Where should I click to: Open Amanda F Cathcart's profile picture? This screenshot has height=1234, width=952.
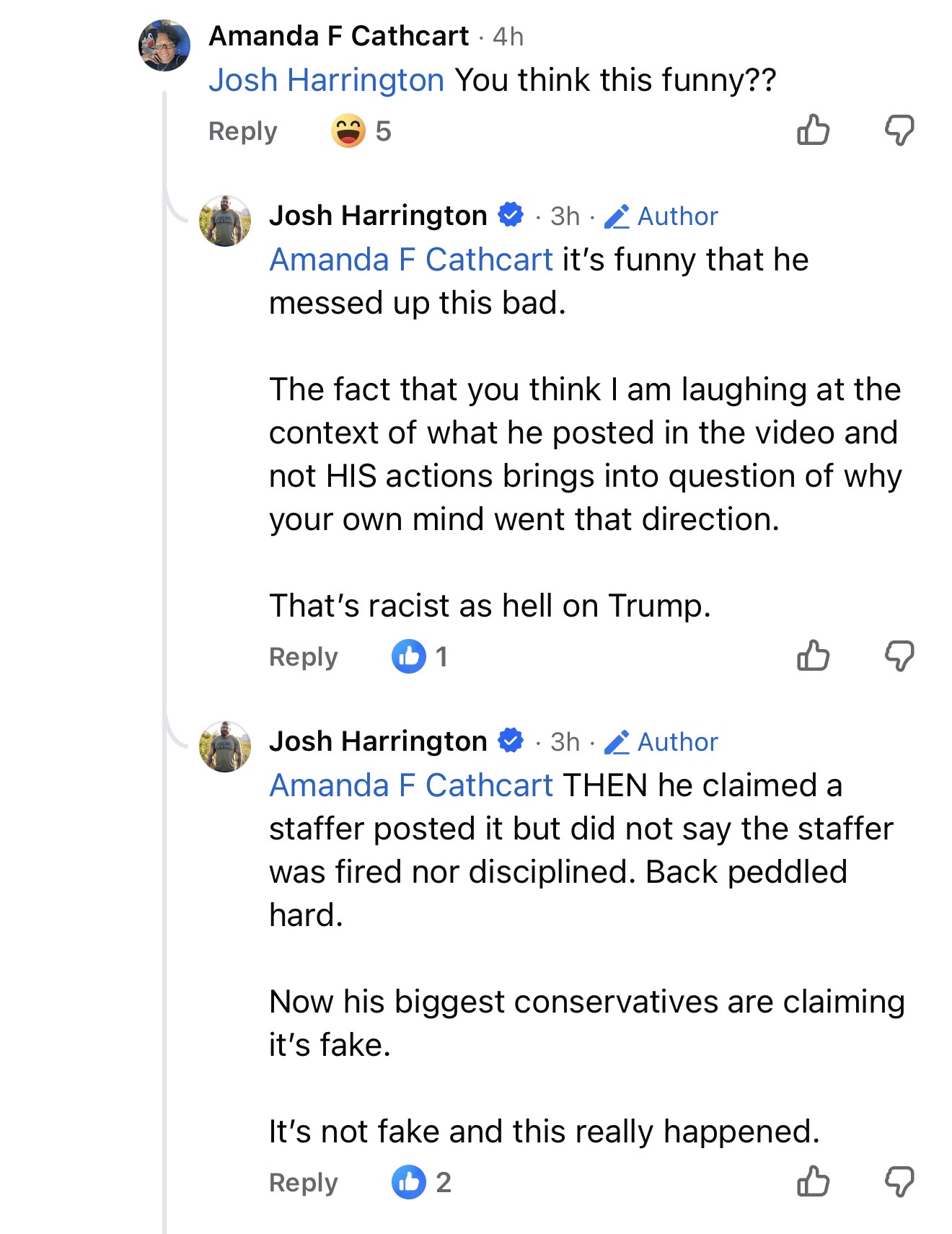point(164,45)
